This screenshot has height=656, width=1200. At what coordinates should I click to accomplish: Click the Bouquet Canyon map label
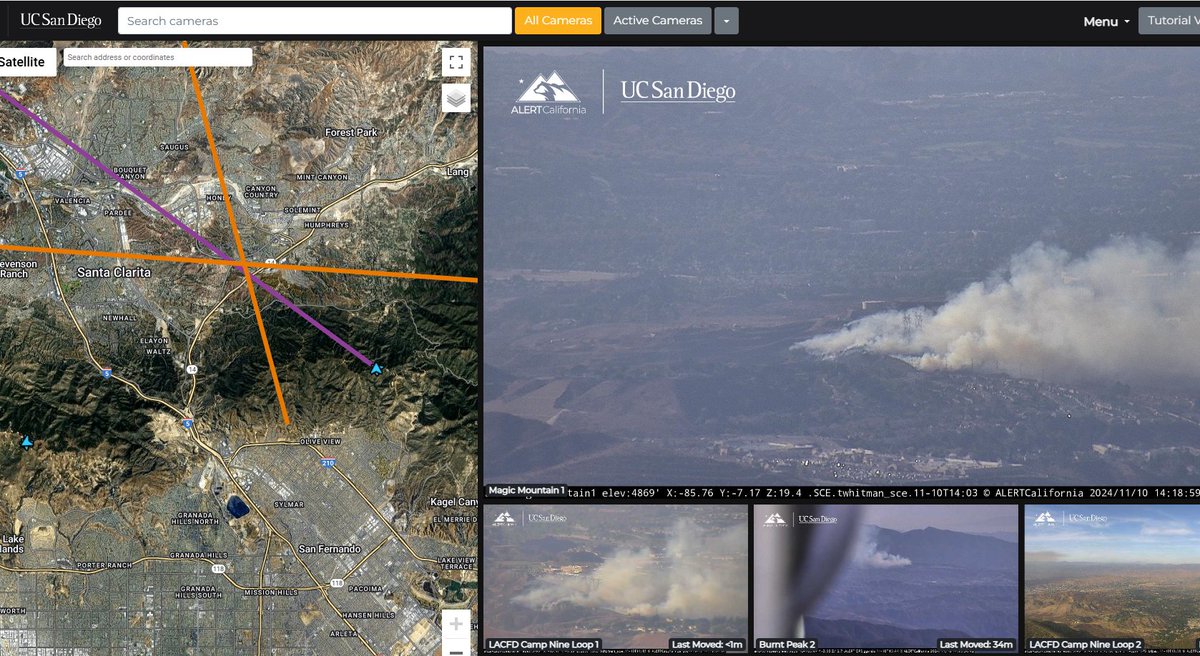131,172
